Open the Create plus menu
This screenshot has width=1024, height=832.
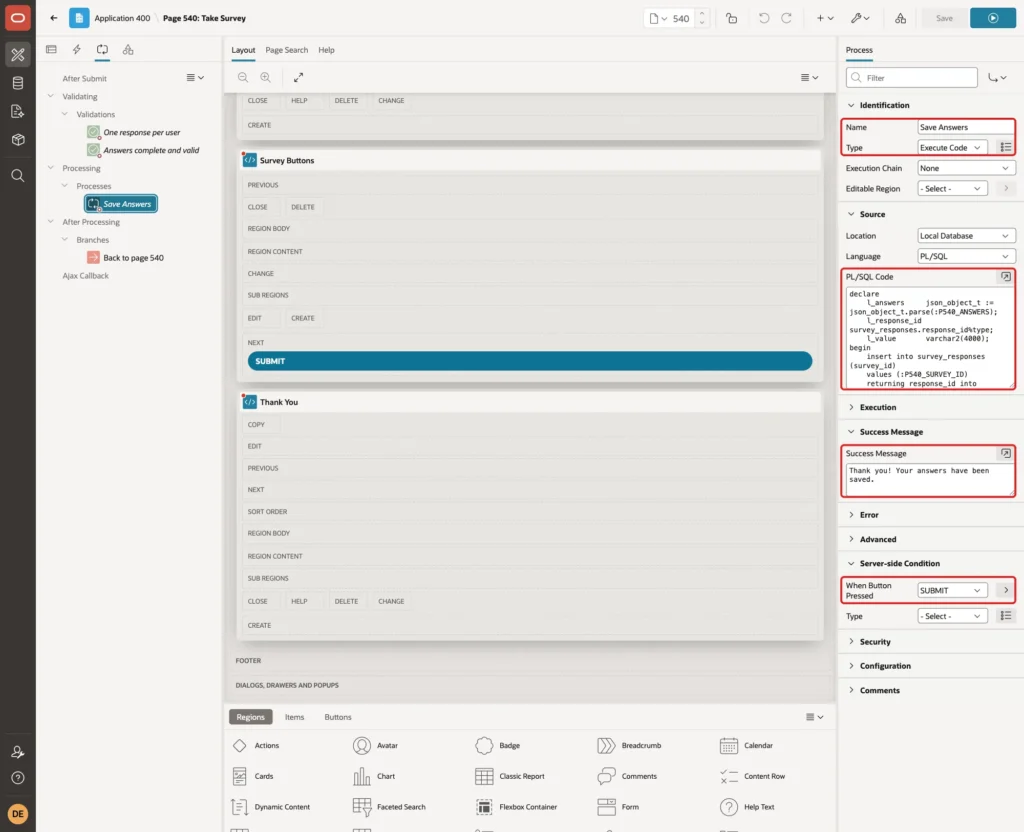point(825,18)
